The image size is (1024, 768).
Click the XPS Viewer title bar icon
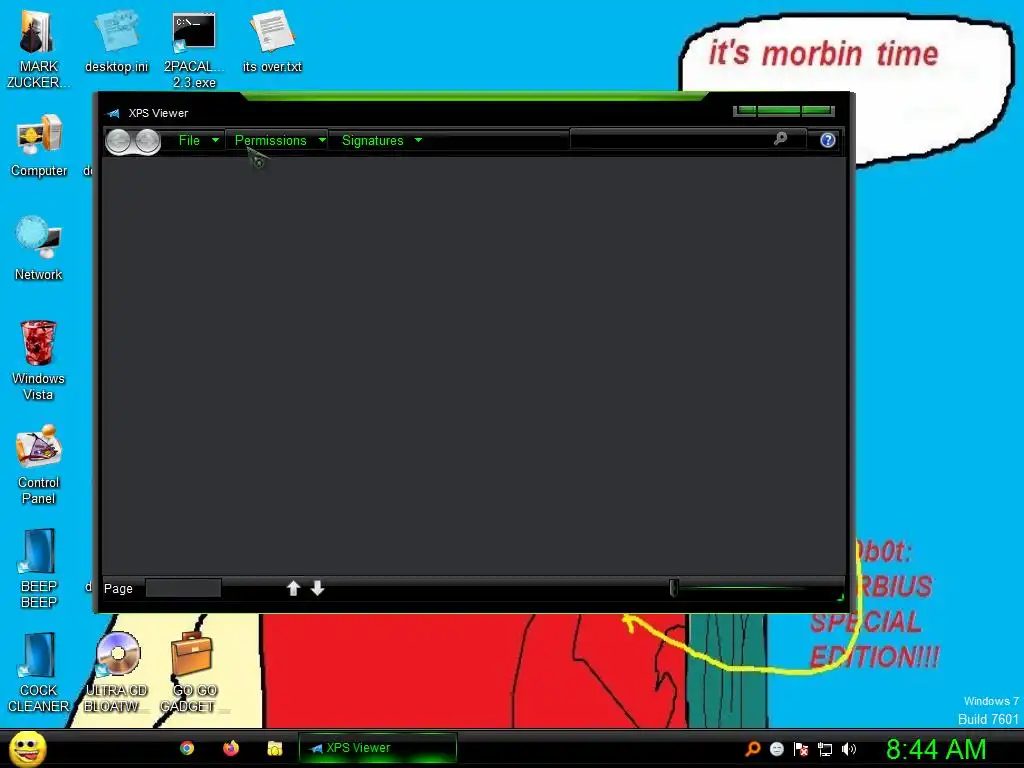(x=114, y=114)
